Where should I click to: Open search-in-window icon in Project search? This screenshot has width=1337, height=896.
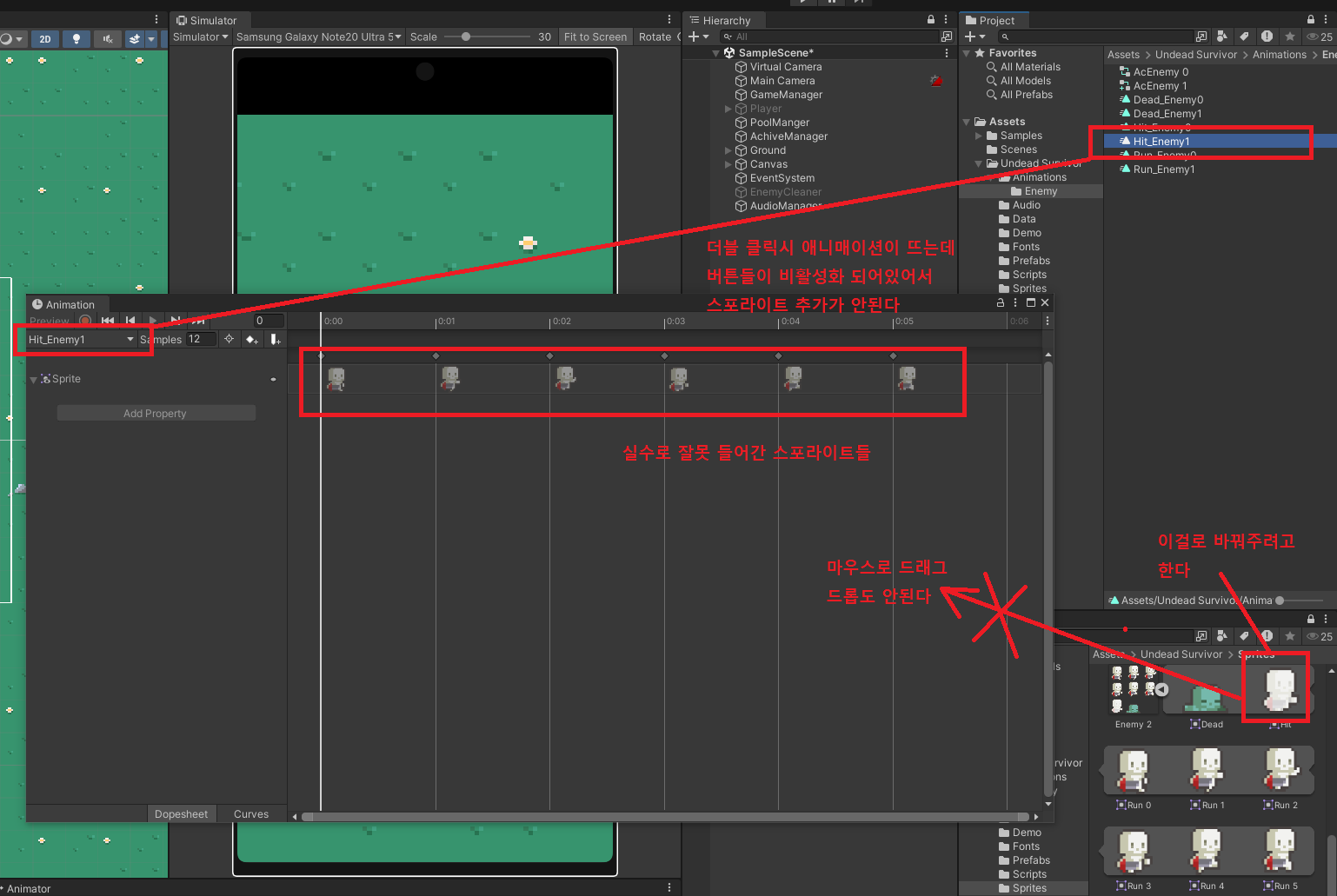(1201, 37)
